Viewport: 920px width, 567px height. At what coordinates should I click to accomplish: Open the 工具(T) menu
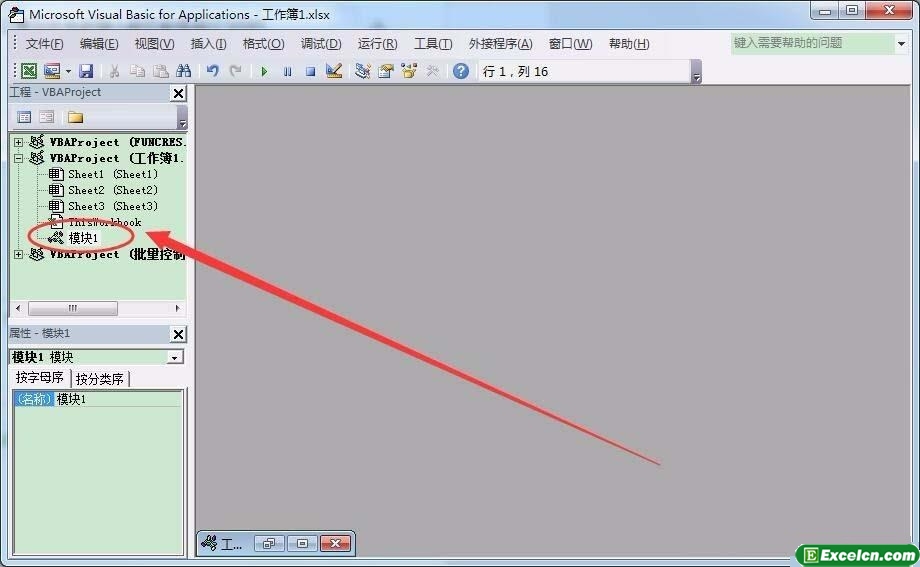coord(433,44)
